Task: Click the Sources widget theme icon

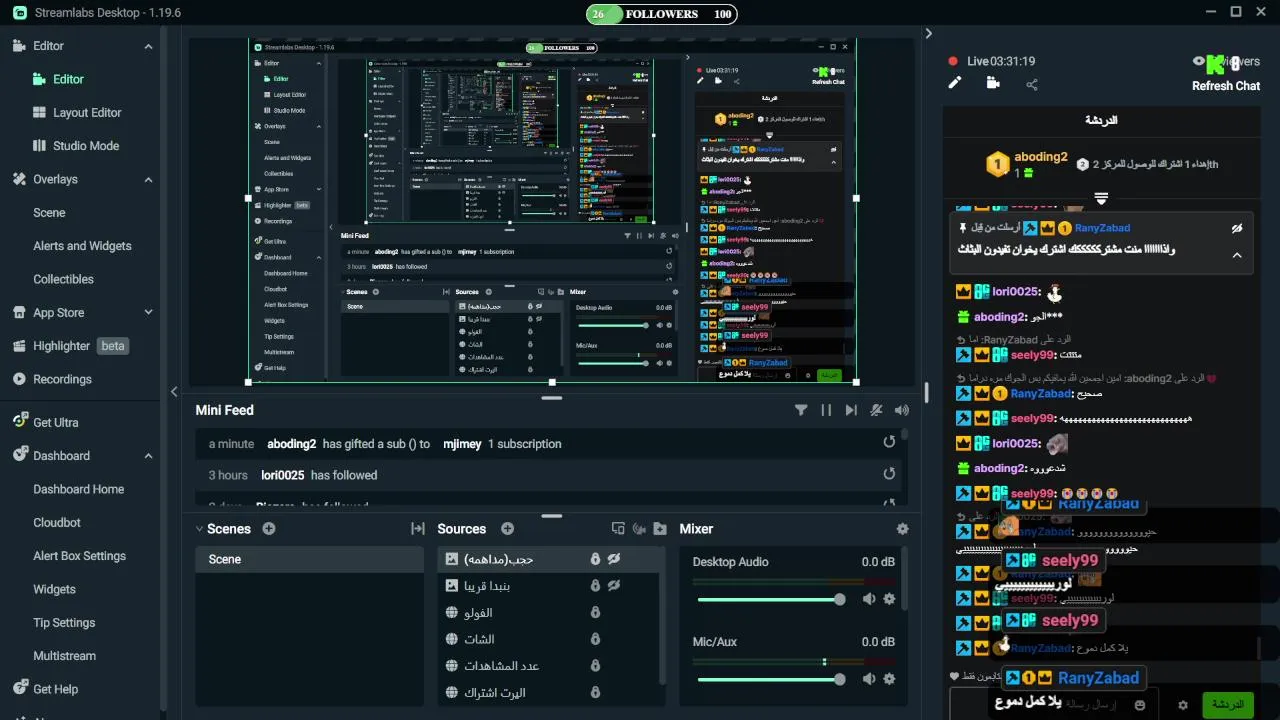Action: (618, 529)
